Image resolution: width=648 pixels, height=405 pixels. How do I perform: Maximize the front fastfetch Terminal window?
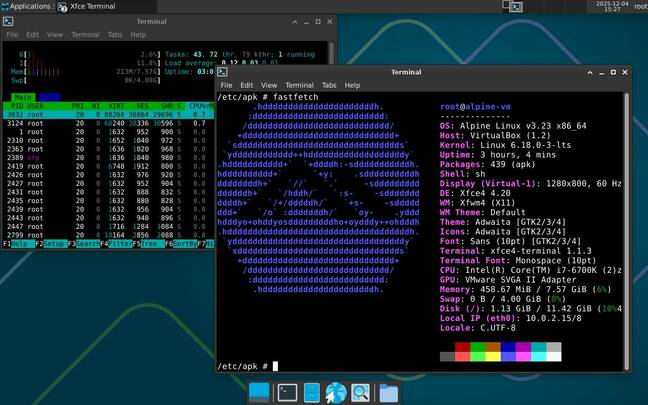tap(613, 72)
